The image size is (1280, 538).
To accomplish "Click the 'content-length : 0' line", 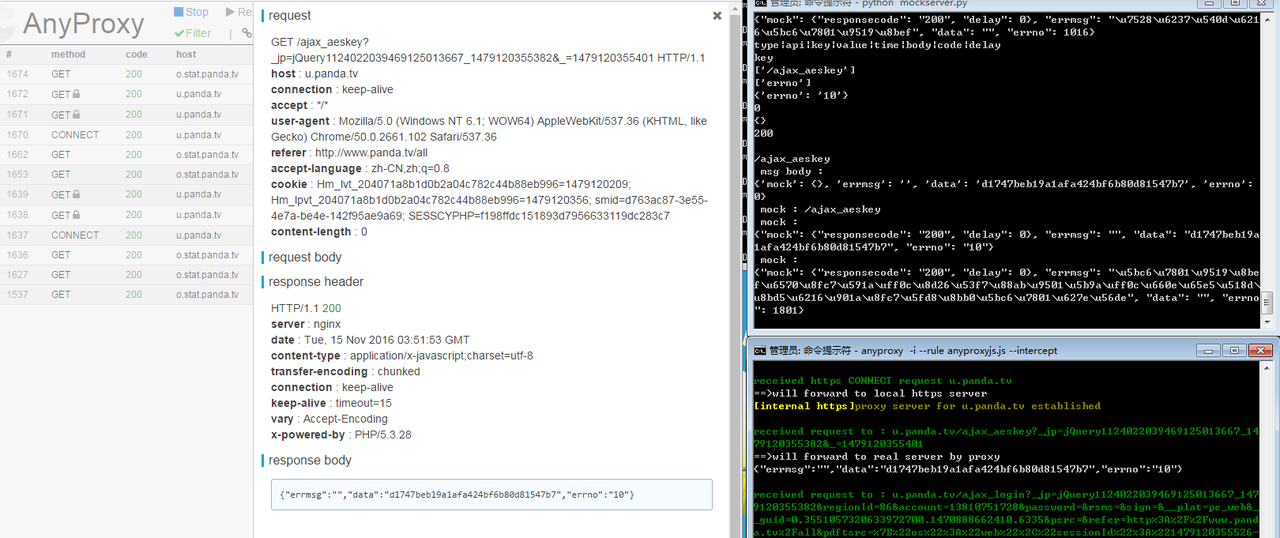I will tap(319, 232).
